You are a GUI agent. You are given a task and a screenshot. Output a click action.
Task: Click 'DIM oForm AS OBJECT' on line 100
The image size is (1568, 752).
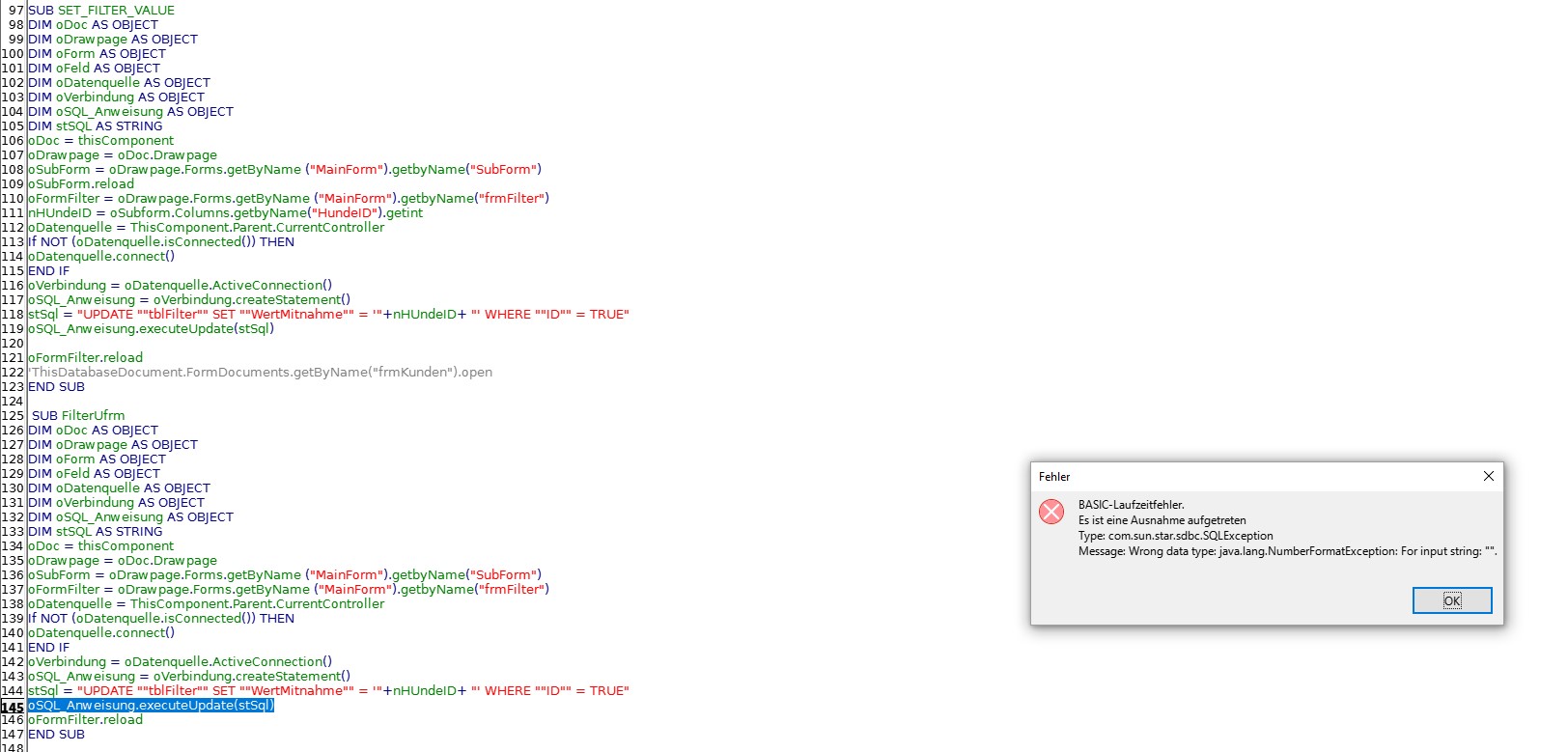click(x=97, y=54)
